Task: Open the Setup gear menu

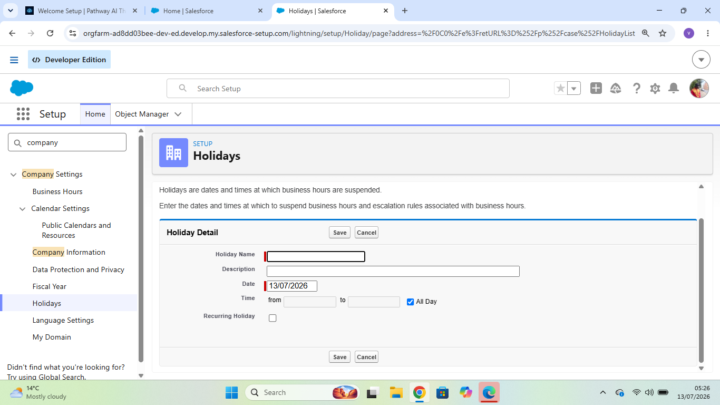Action: pos(655,88)
